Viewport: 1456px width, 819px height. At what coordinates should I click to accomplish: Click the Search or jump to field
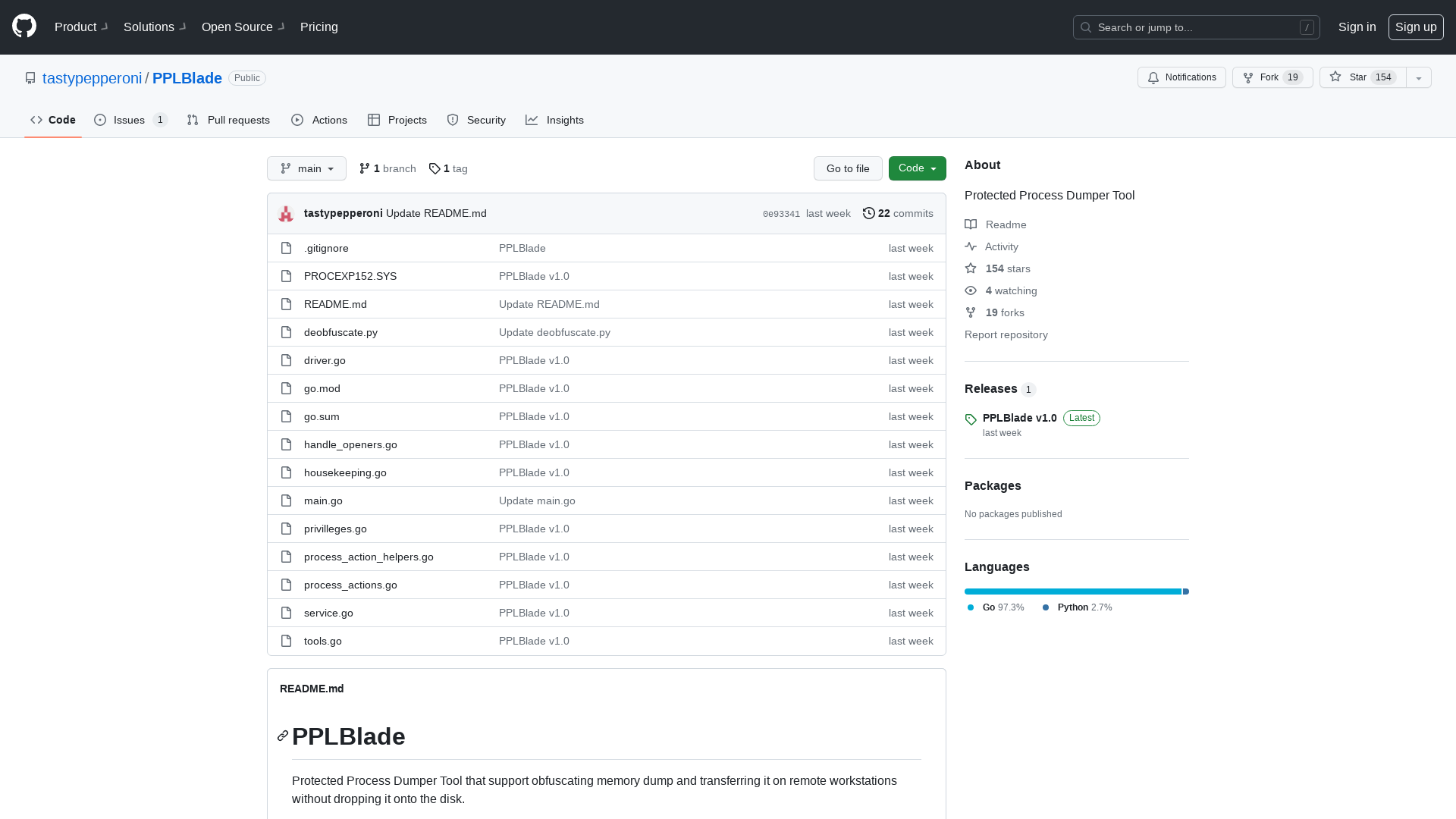1197,27
